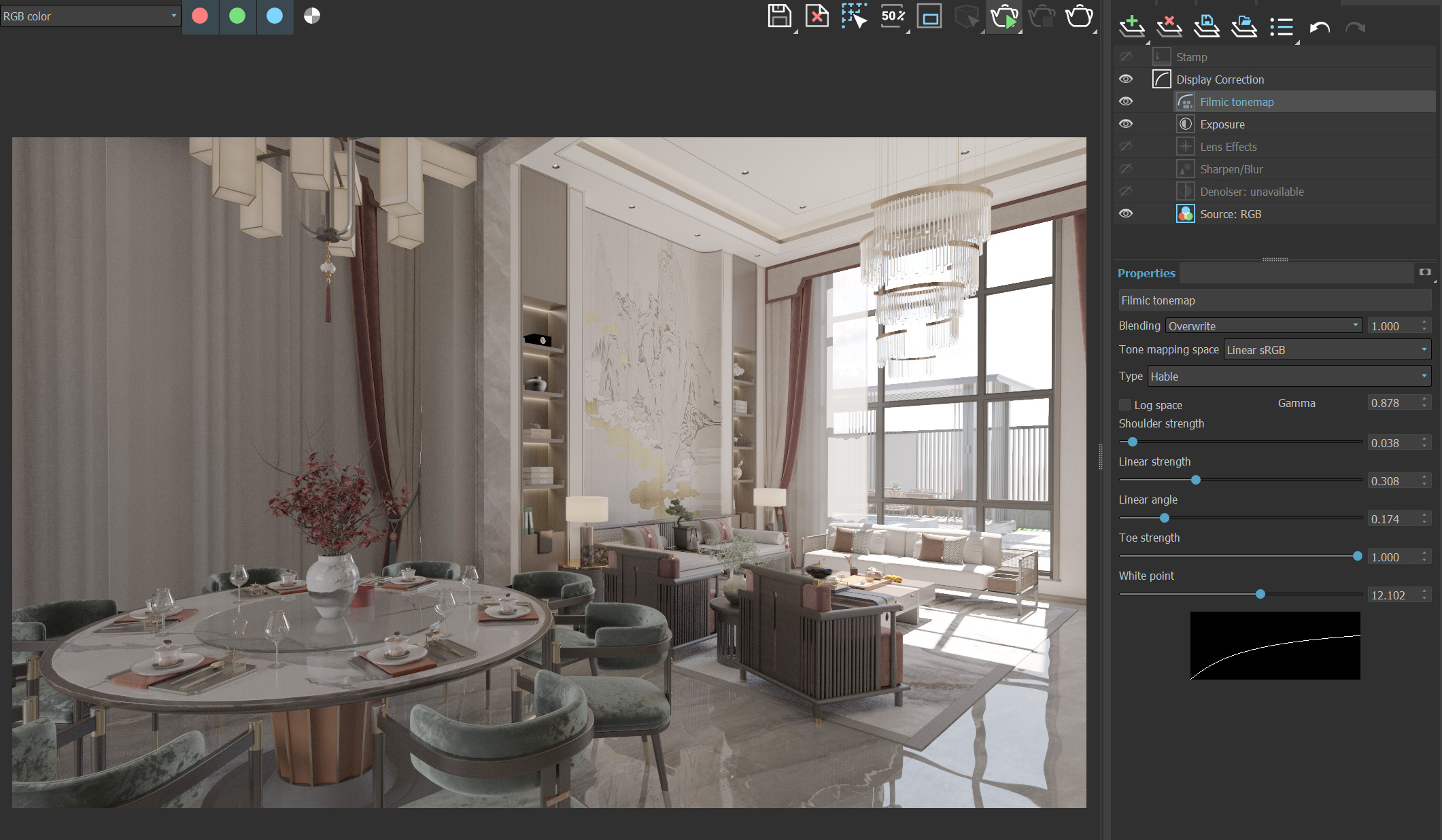The width and height of the screenshot is (1442, 840).
Task: Select the Denoiser: unavailable row
Action: coord(1275,192)
